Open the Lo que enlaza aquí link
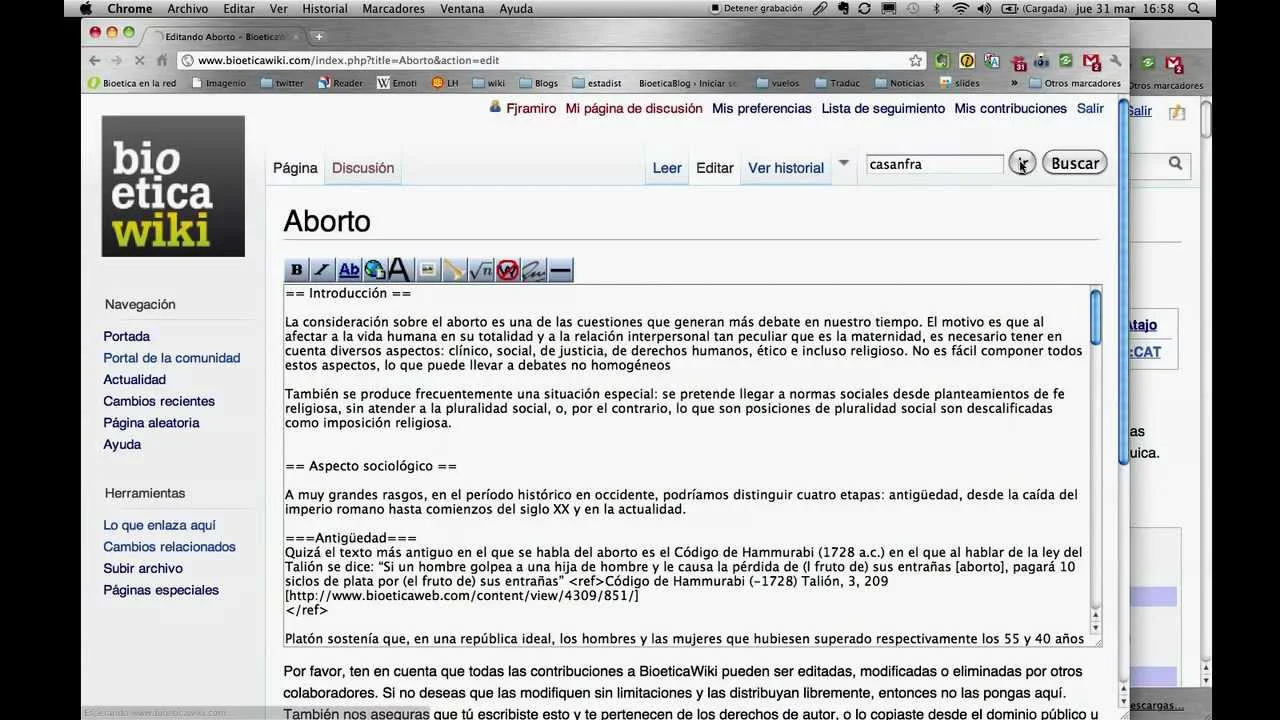The image size is (1280, 720). pyautogui.click(x=159, y=525)
